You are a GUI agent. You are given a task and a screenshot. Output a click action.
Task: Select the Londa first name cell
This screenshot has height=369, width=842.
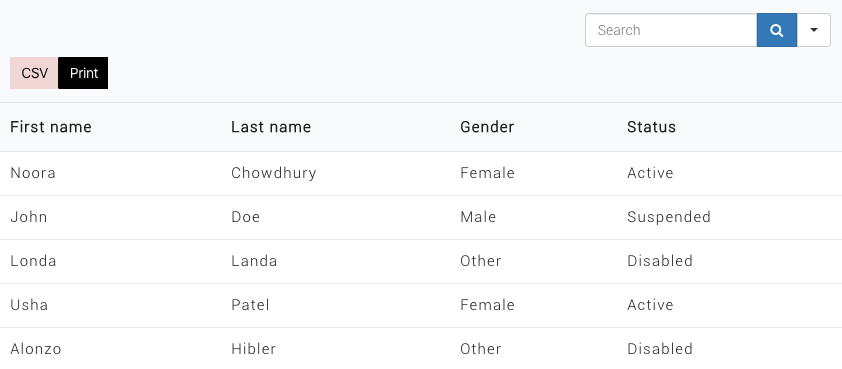click(33, 261)
